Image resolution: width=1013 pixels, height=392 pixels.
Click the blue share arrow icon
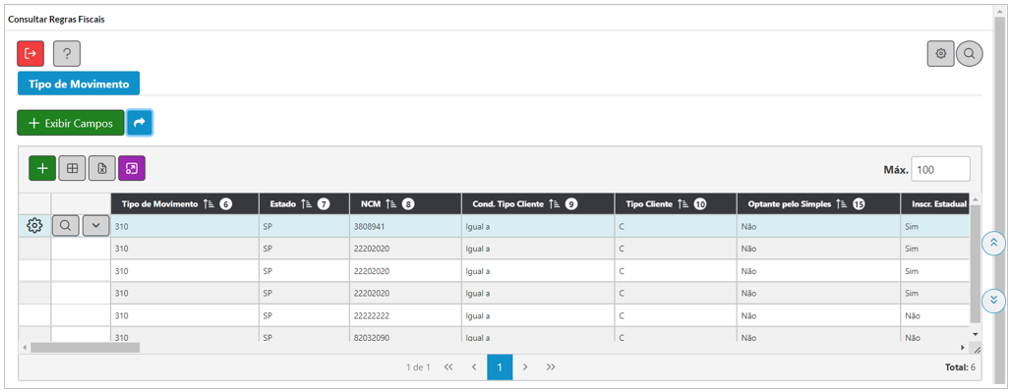140,123
